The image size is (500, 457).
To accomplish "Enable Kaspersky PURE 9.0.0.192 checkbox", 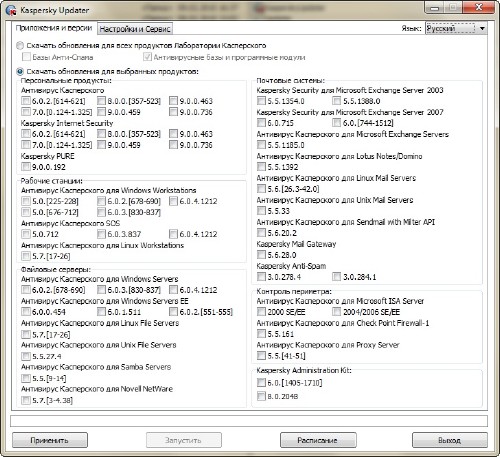I will point(26,167).
